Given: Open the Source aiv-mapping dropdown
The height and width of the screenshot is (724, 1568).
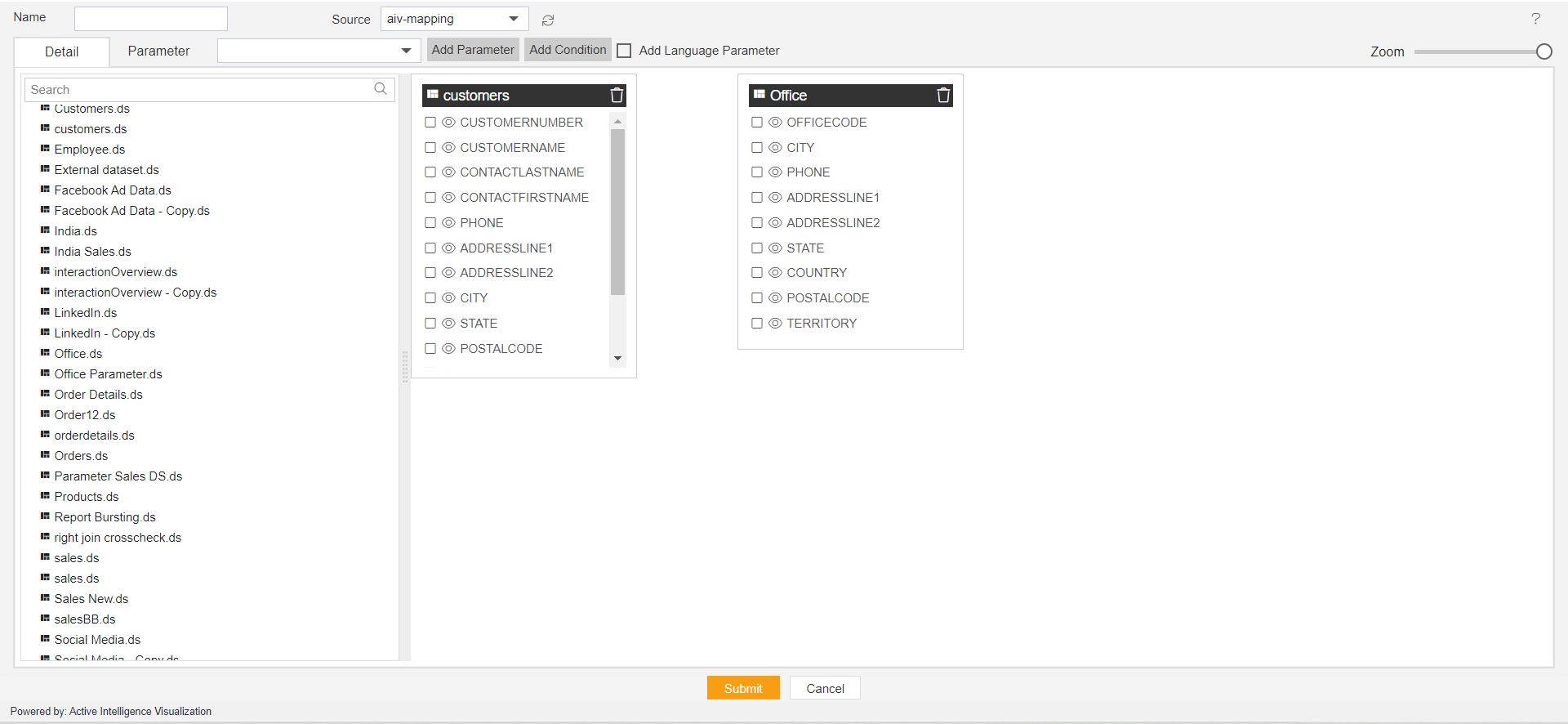Looking at the screenshot, I should [454, 19].
